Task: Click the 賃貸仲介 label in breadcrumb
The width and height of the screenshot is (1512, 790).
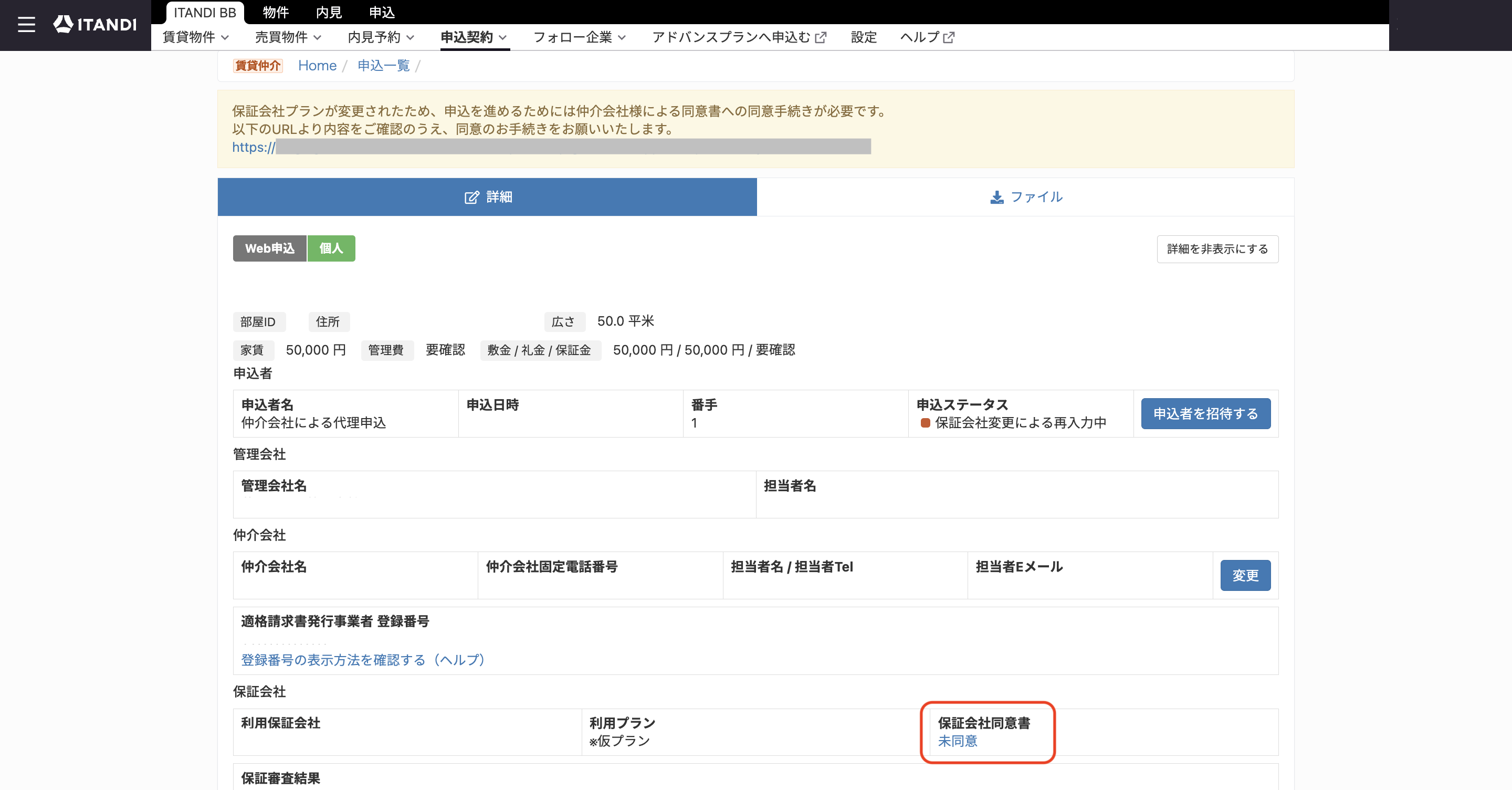Action: [258, 65]
